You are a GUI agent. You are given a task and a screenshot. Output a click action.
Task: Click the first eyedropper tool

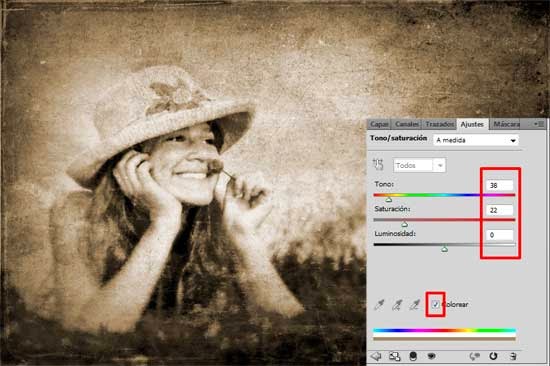pos(379,305)
